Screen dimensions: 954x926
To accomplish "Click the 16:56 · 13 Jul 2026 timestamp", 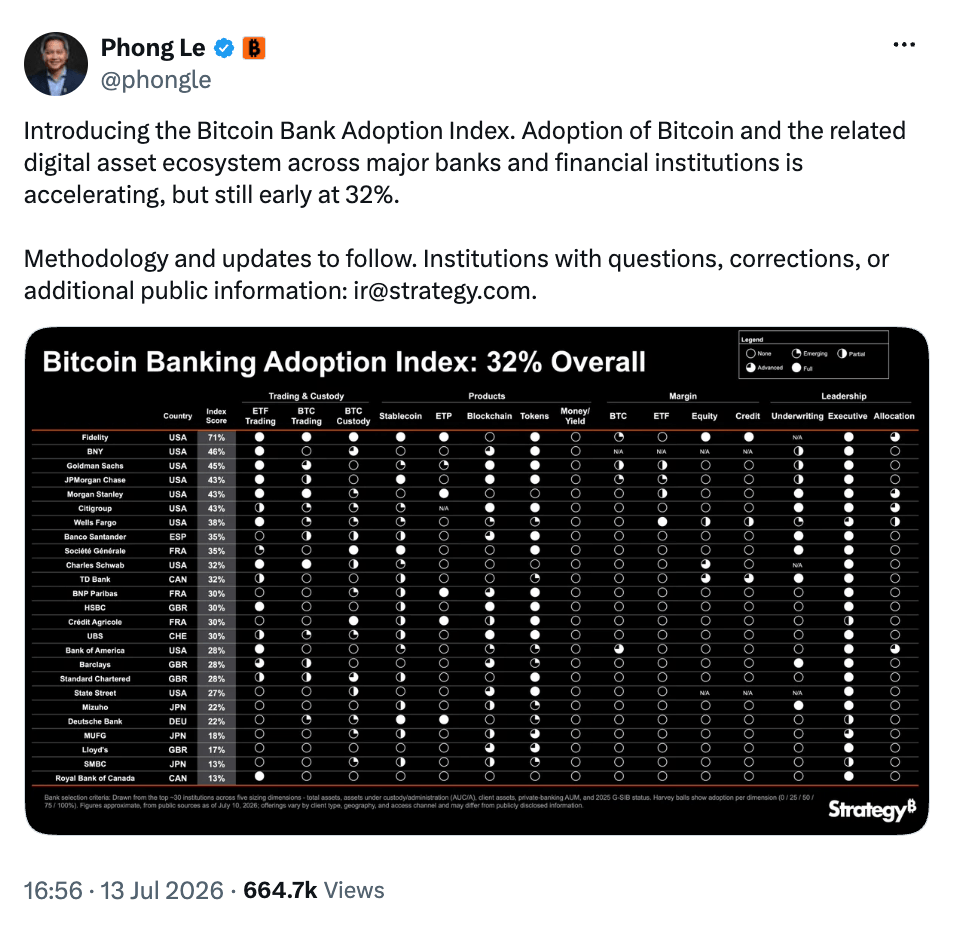I will (x=124, y=890).
